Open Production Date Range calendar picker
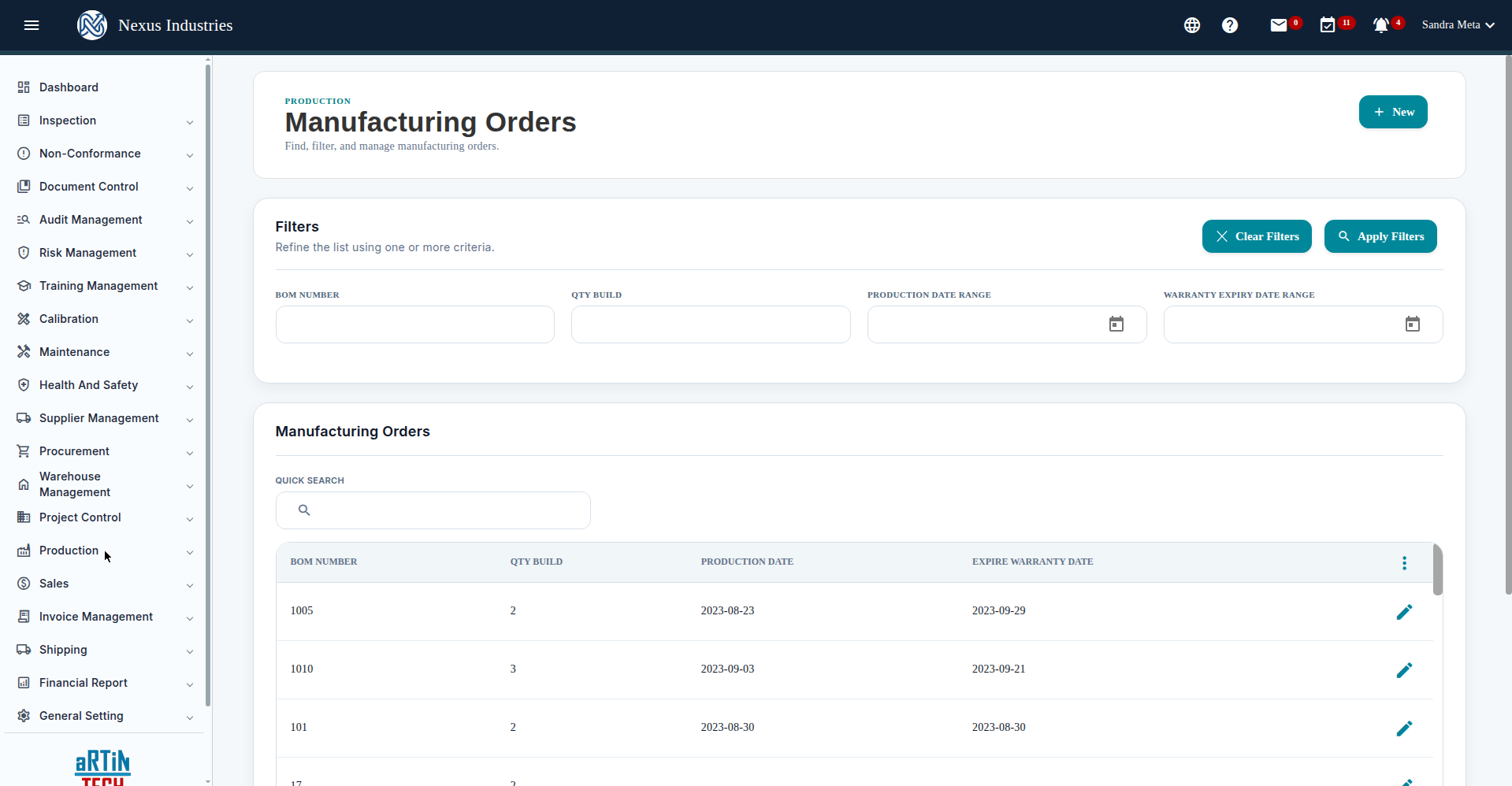The image size is (1512, 786). click(1116, 324)
